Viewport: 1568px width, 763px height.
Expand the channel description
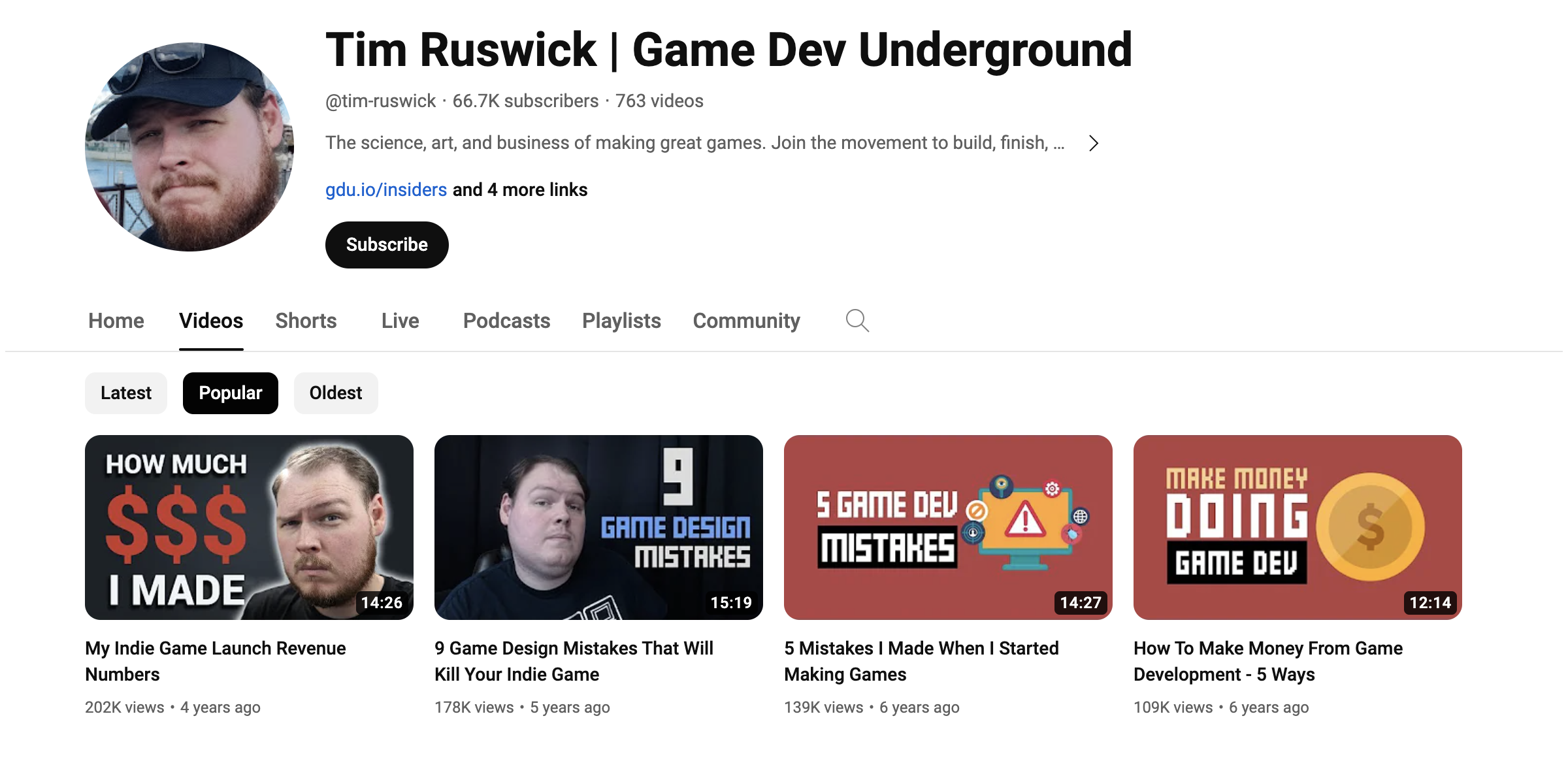tap(1093, 143)
